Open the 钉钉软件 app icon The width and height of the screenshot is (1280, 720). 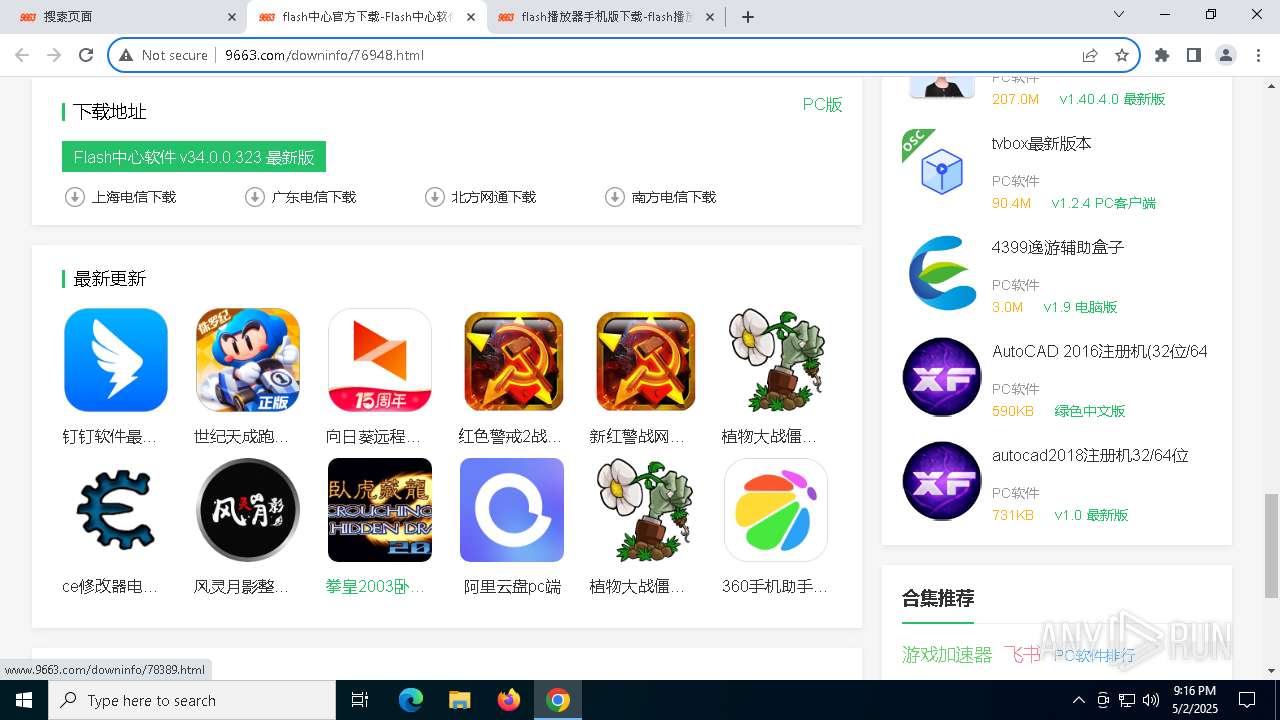point(115,360)
